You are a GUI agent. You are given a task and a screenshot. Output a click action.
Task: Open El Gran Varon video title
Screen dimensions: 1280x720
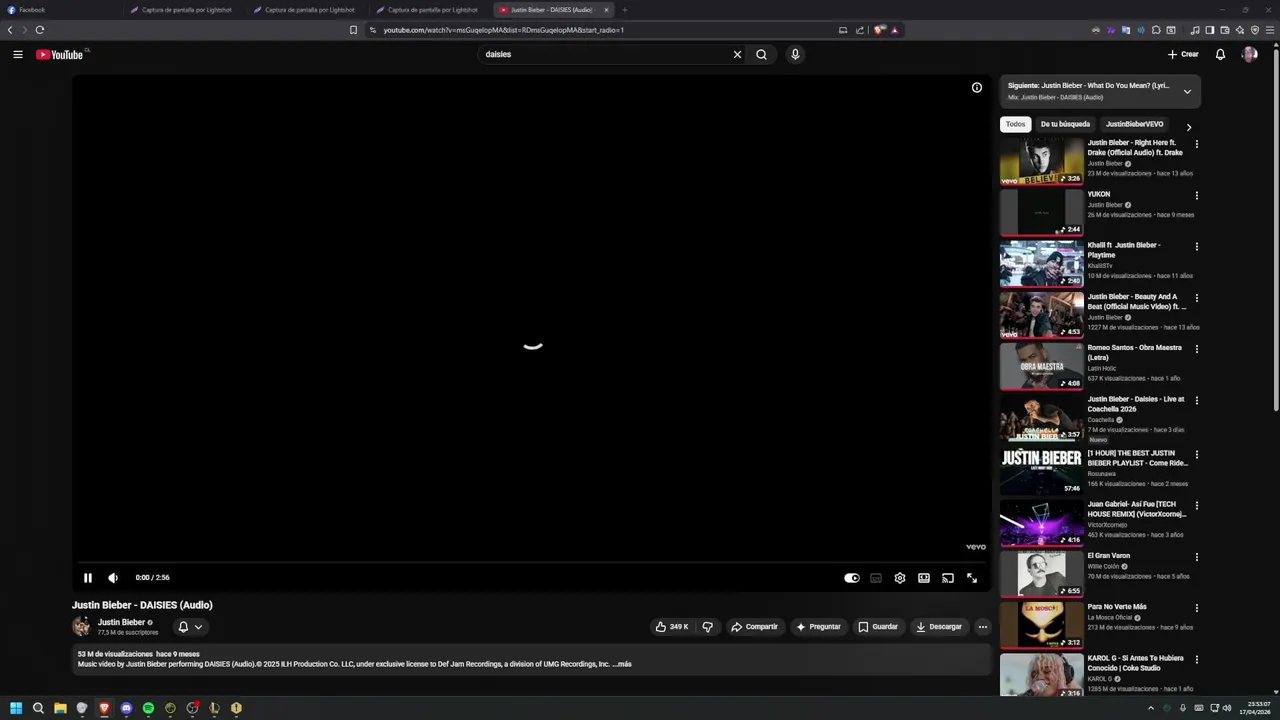click(1109, 556)
